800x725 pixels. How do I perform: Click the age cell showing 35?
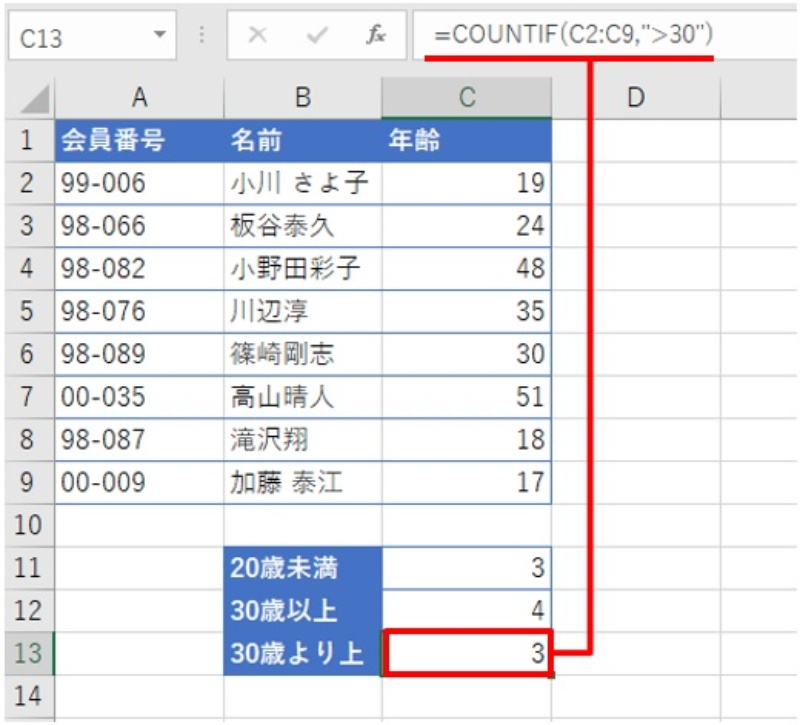coord(466,311)
